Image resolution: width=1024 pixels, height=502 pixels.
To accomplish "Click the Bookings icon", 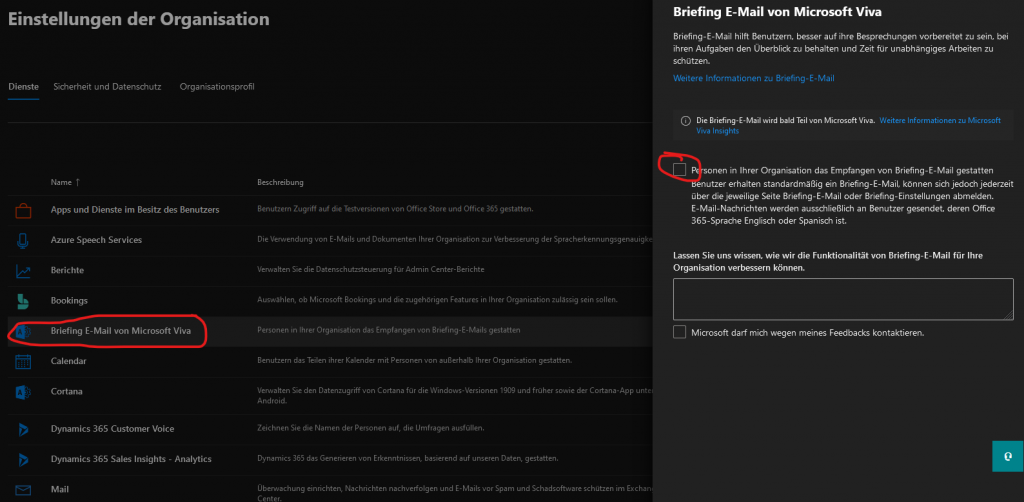I will (x=23, y=301).
